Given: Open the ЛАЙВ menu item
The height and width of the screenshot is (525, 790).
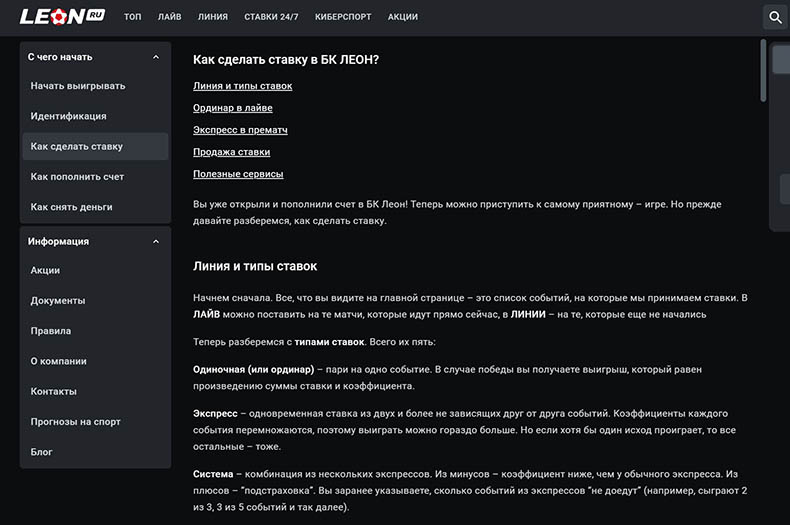Looking at the screenshot, I should click(x=170, y=17).
